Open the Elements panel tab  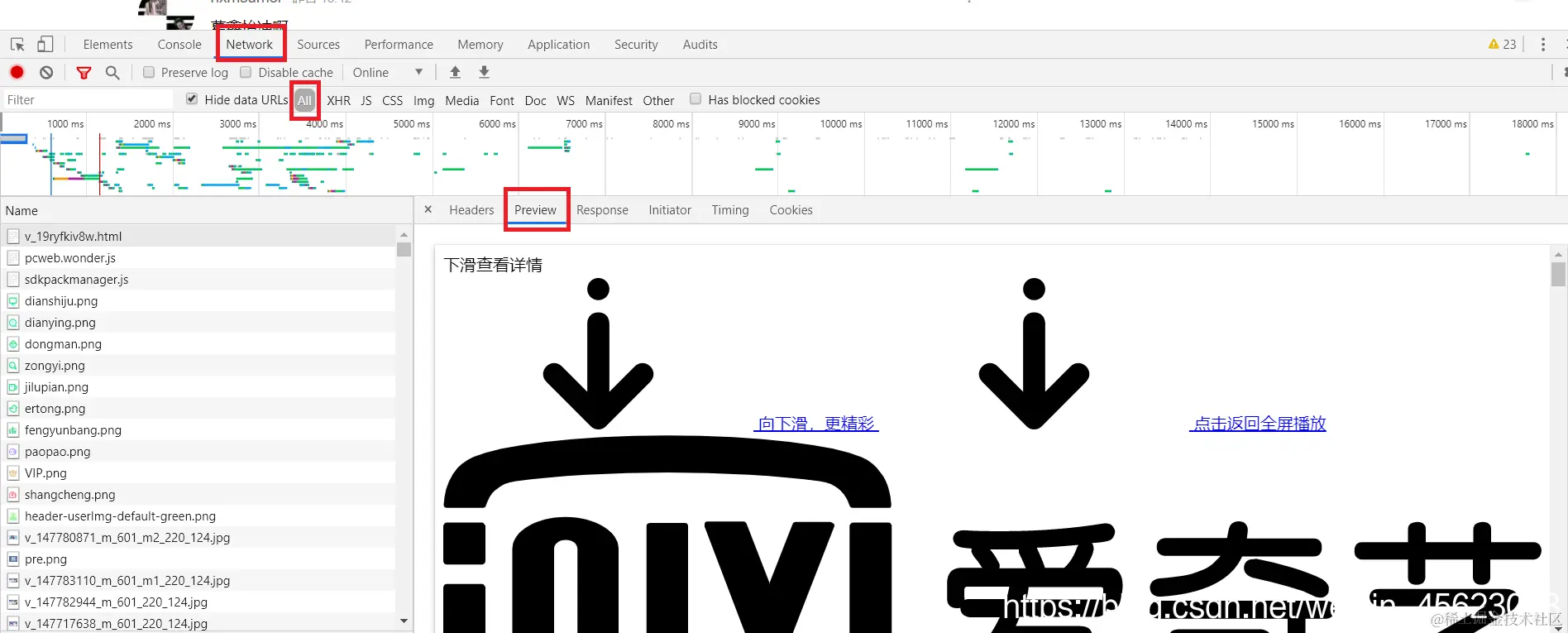(108, 45)
